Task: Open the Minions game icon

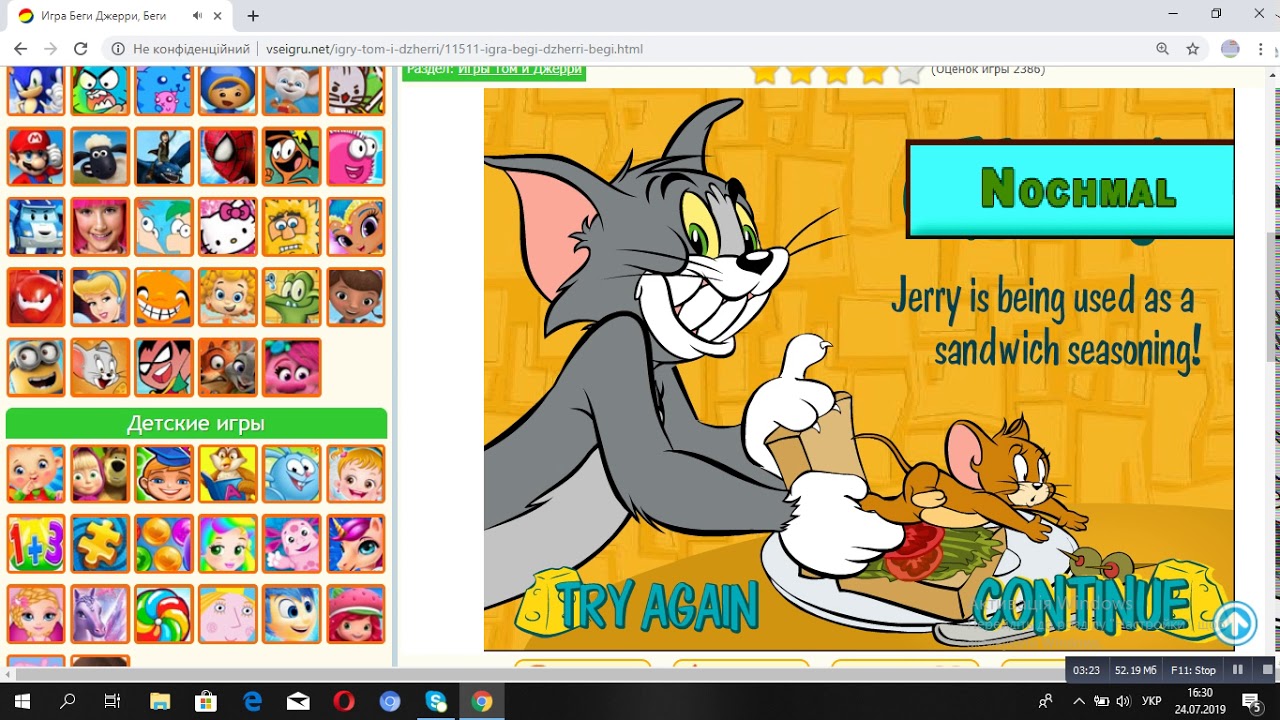Action: click(x=36, y=367)
